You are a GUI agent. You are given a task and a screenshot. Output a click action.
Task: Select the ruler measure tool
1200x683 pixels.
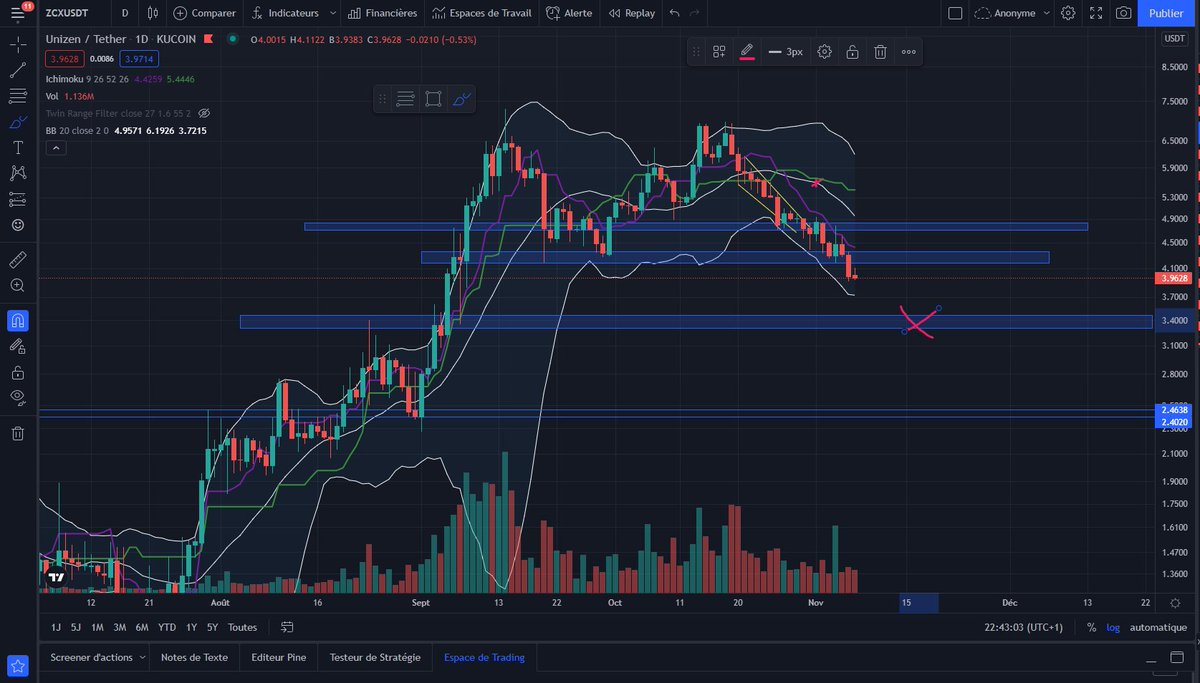pos(18,259)
